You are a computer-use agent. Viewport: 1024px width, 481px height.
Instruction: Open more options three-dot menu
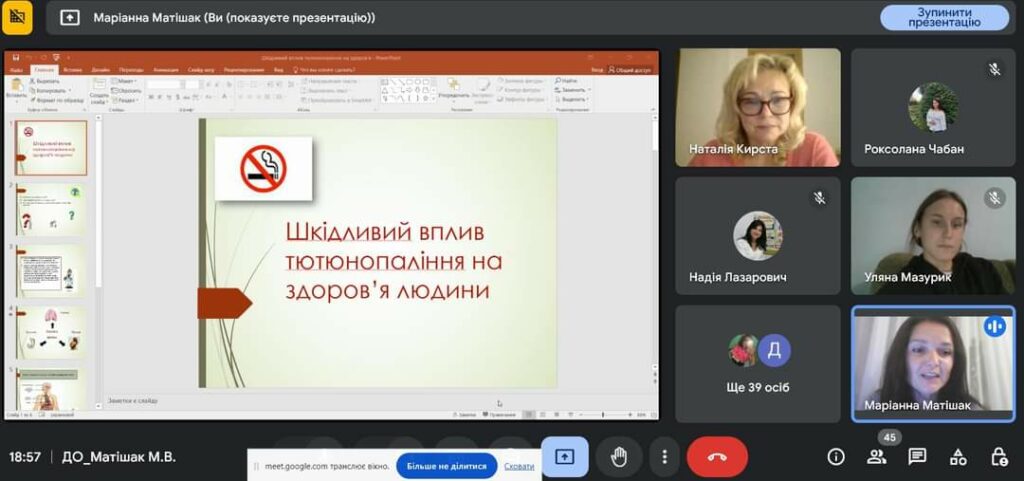pos(664,456)
